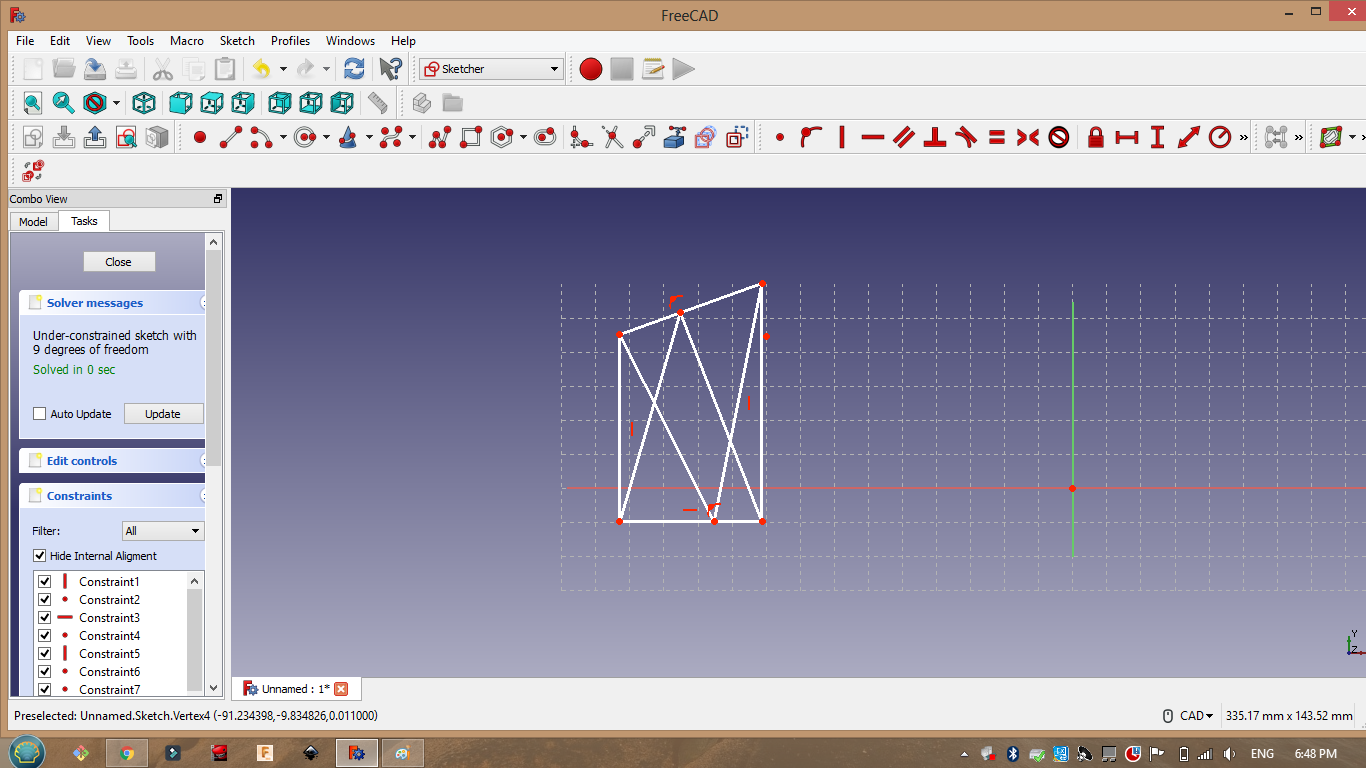Select the create arc tool

262,137
